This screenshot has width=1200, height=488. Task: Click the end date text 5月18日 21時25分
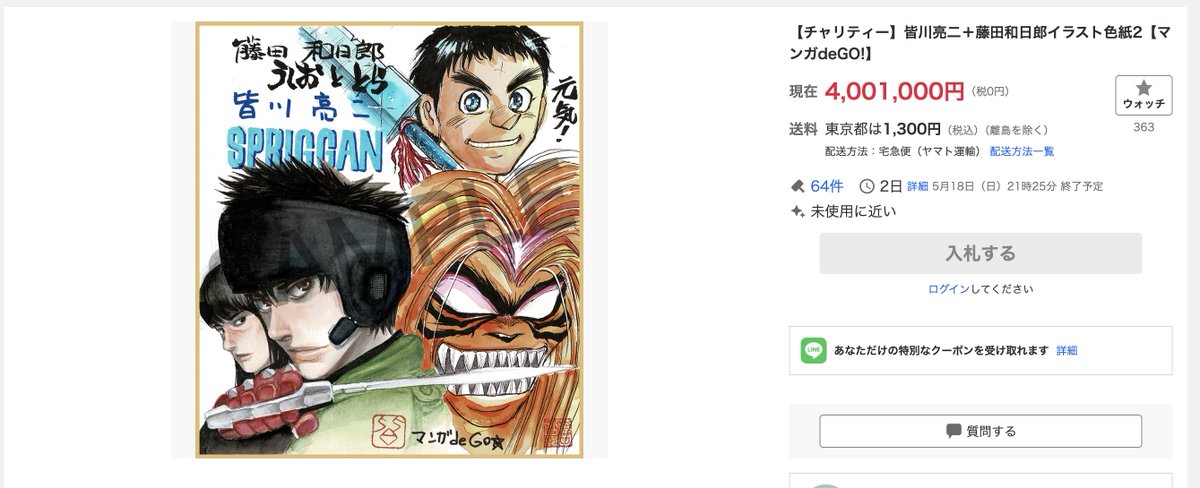pos(1018,187)
